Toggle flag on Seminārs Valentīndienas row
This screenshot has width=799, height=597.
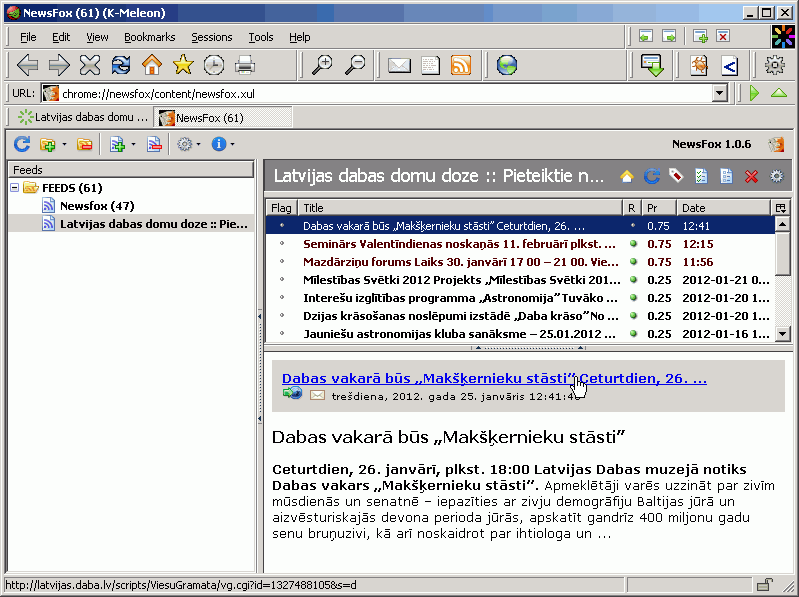pos(282,243)
